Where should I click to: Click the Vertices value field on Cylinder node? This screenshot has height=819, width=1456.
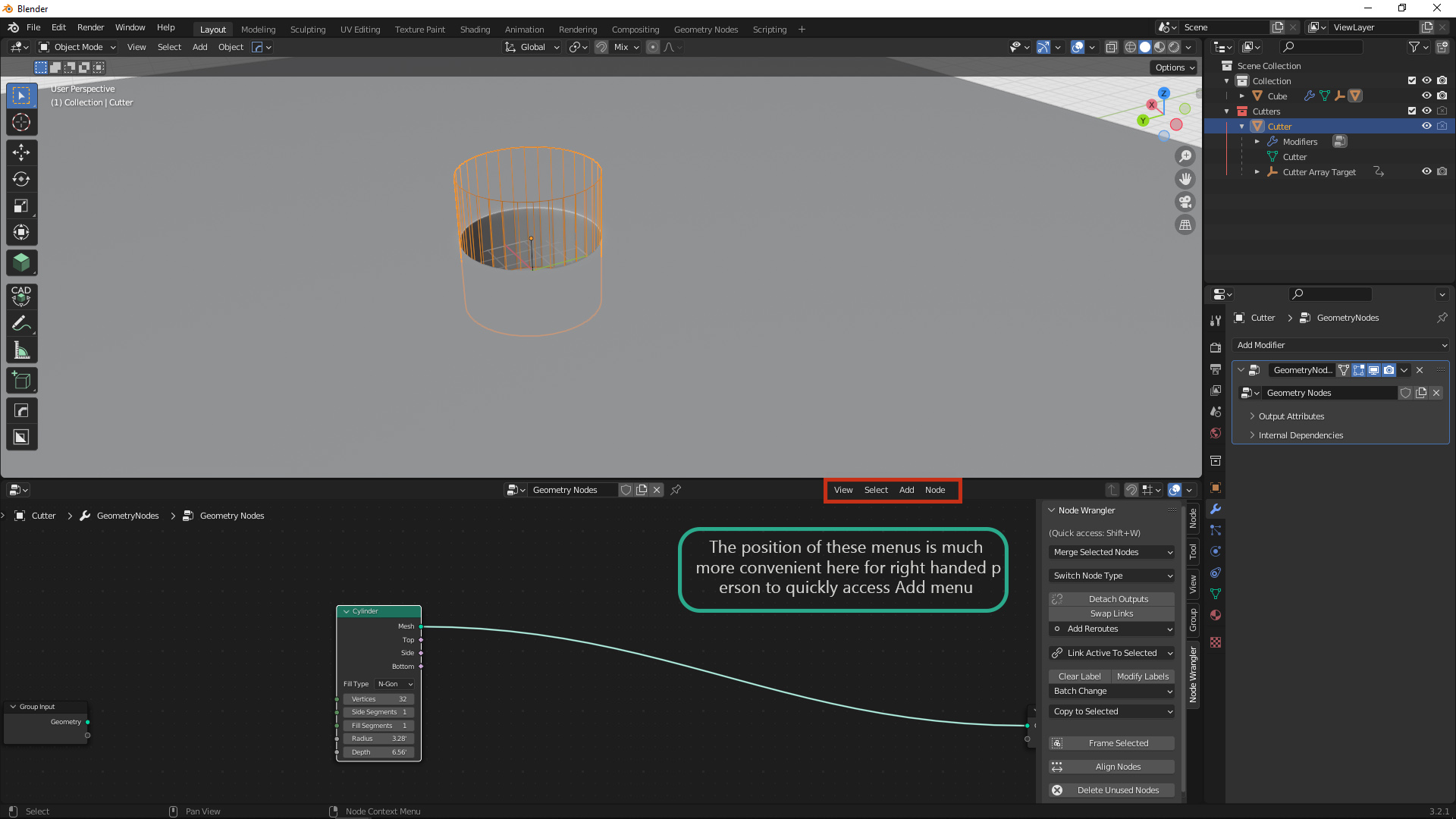click(x=378, y=699)
